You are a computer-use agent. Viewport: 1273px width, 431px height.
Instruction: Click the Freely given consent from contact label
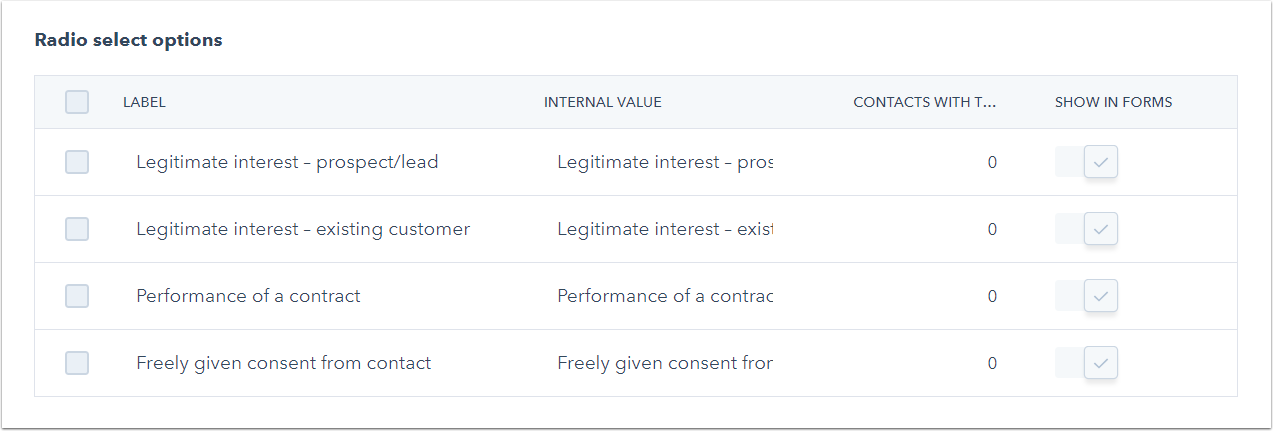[x=283, y=363]
